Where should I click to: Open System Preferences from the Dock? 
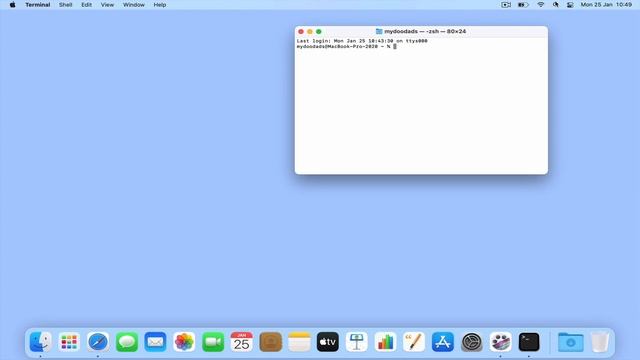tap(471, 342)
